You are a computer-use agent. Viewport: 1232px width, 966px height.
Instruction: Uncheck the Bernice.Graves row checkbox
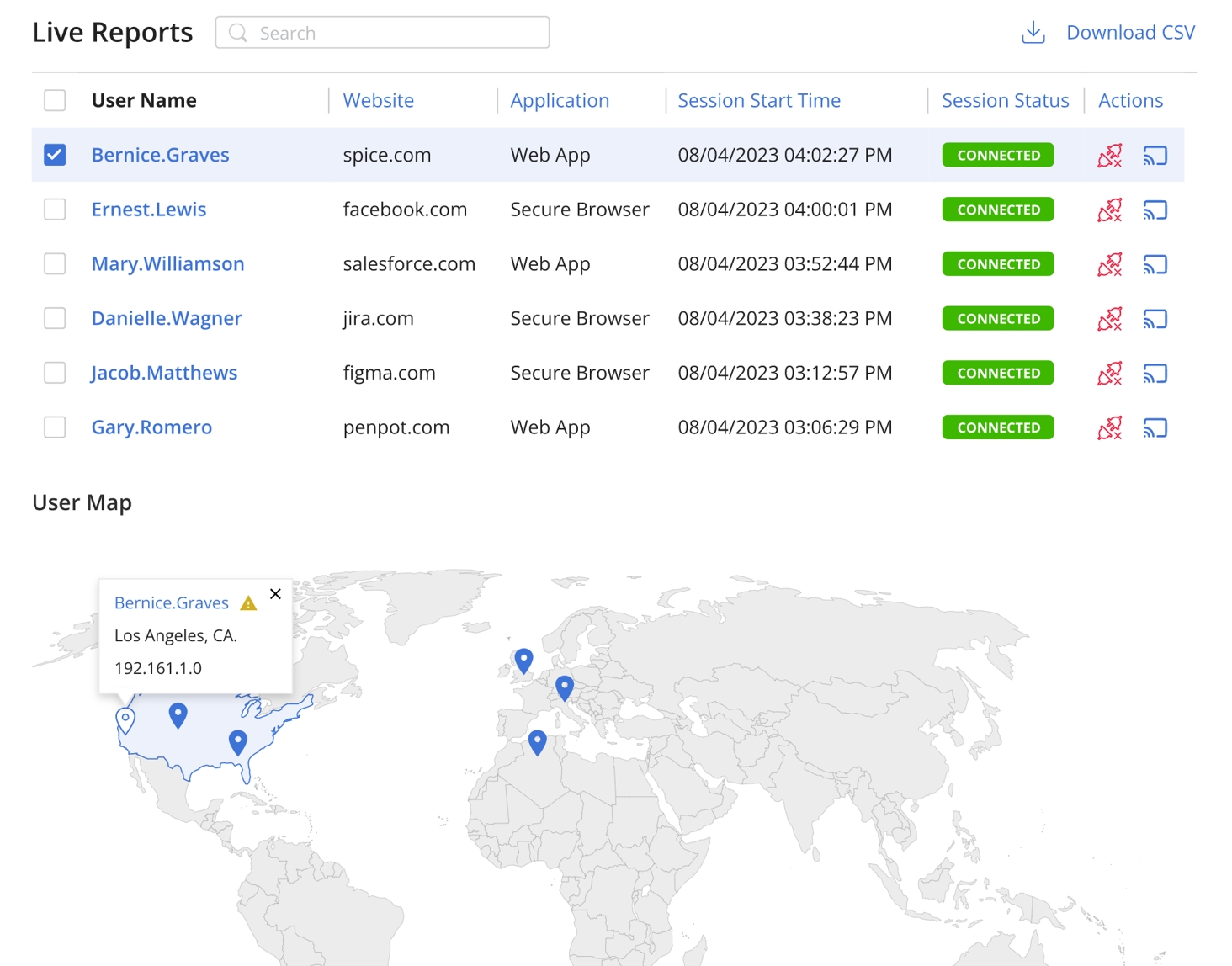point(55,155)
